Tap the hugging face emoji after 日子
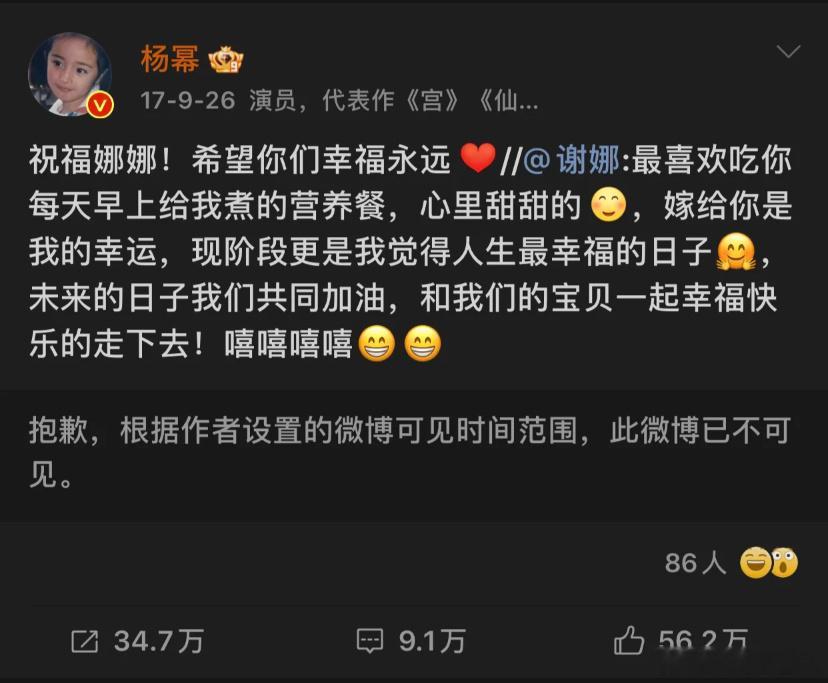 (736, 251)
